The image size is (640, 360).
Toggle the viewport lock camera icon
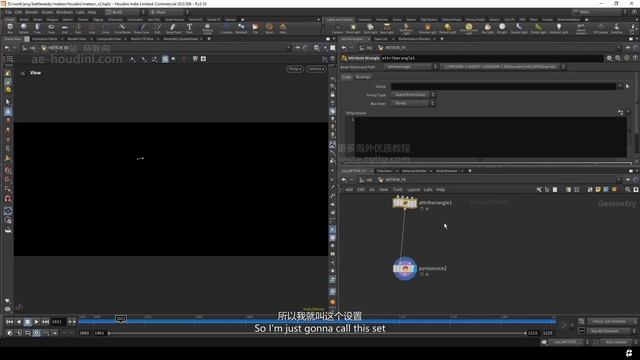coord(333,95)
